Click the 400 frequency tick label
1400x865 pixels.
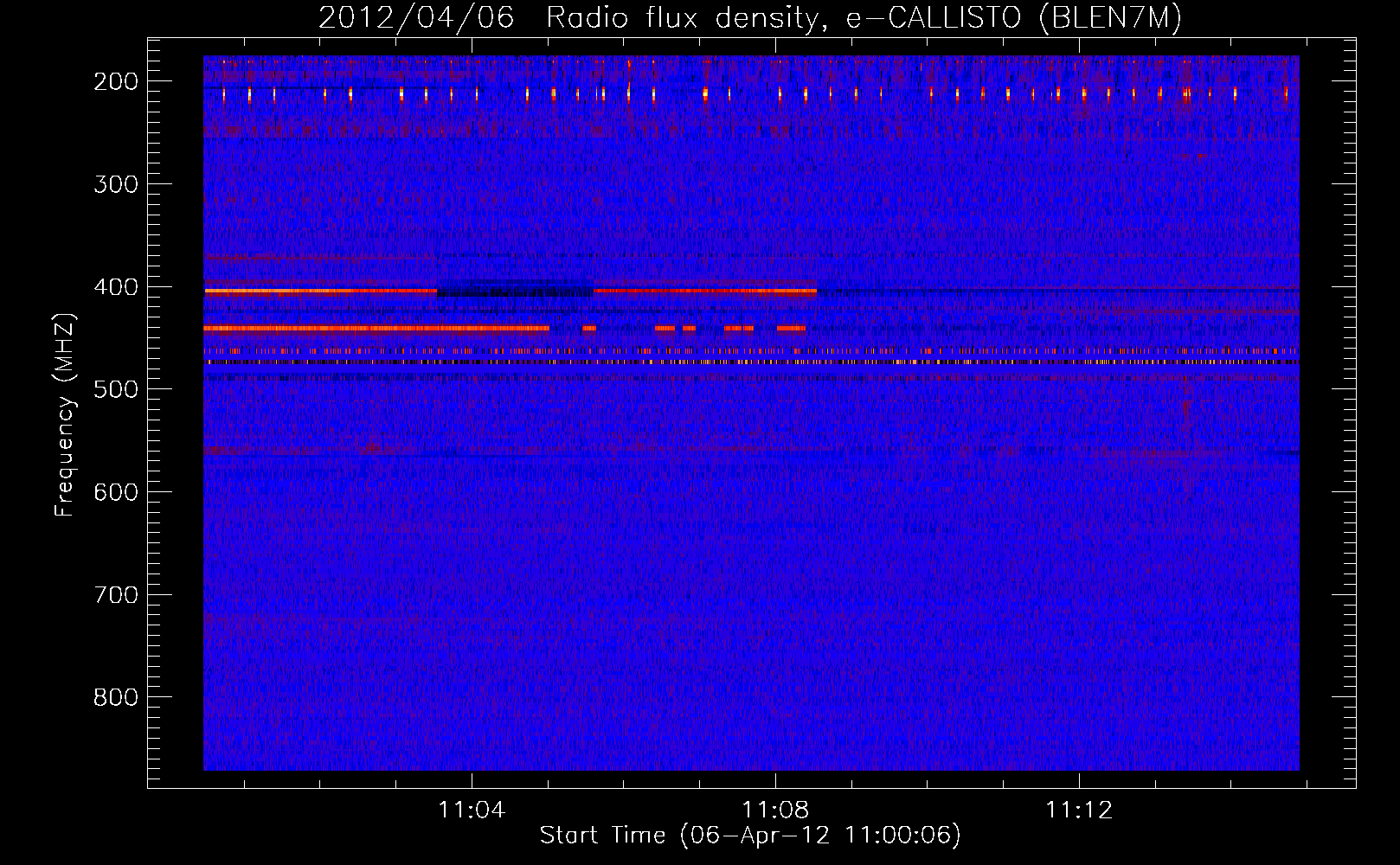point(116,287)
